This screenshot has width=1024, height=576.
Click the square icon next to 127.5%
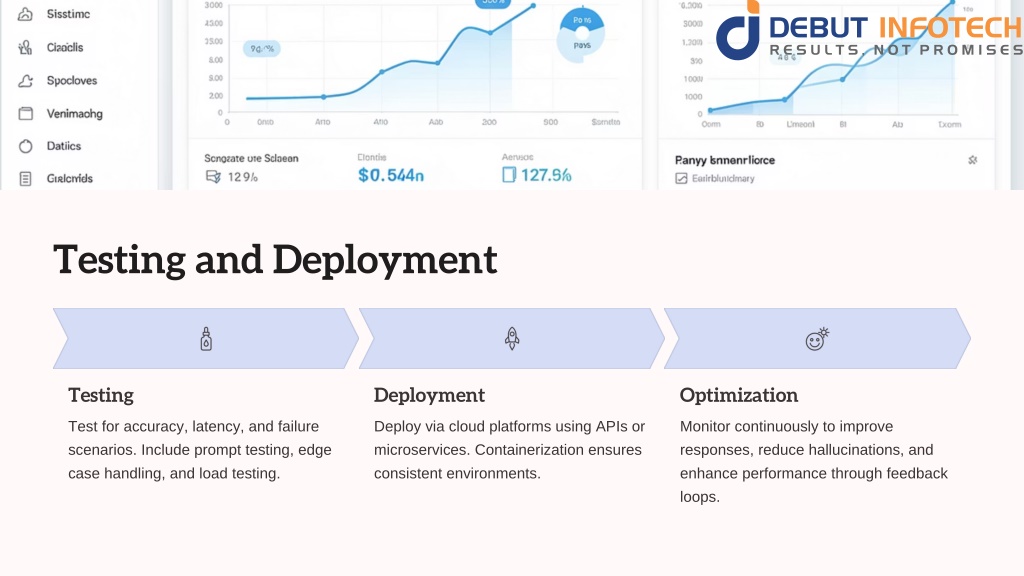(508, 175)
